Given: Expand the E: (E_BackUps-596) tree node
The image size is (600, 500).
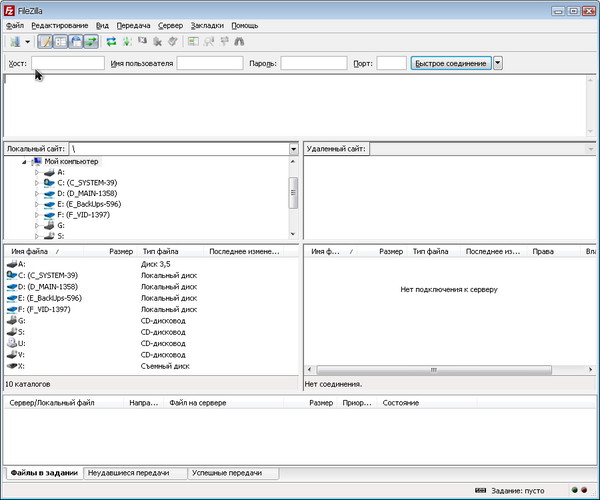Looking at the screenshot, I should 37,204.
